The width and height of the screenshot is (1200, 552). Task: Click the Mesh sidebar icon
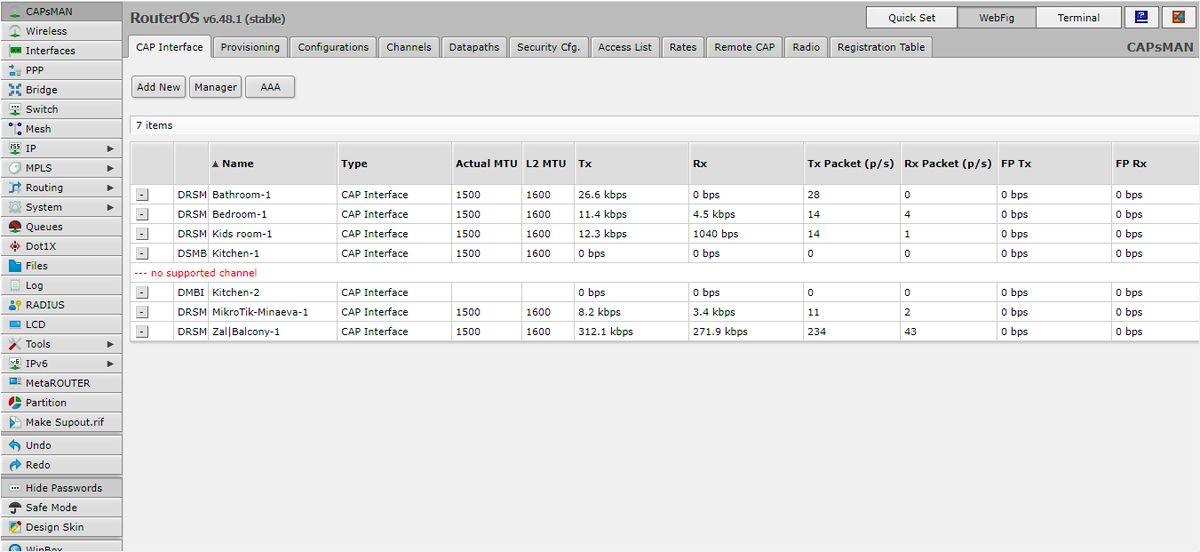click(15, 129)
